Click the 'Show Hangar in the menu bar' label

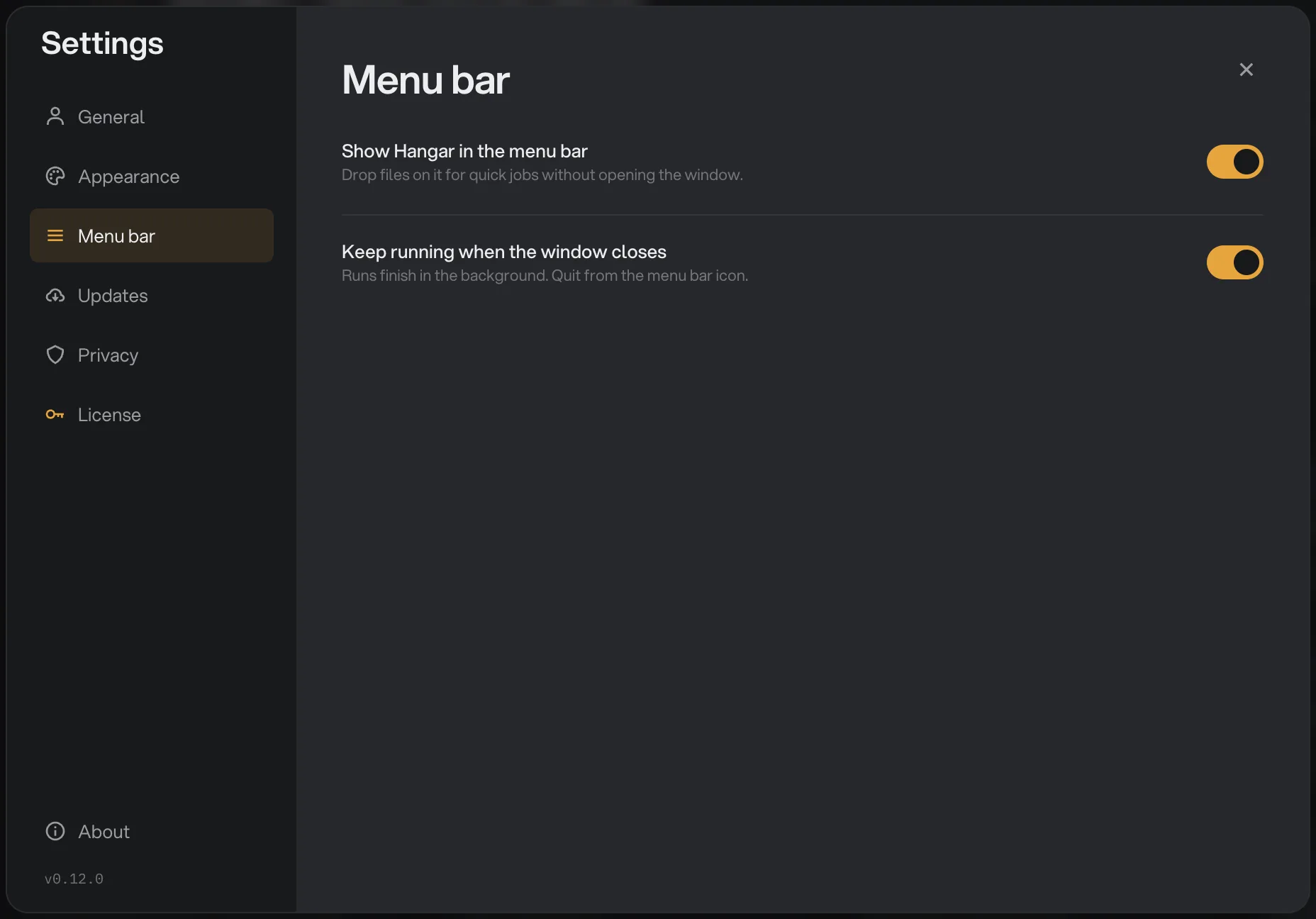(464, 151)
